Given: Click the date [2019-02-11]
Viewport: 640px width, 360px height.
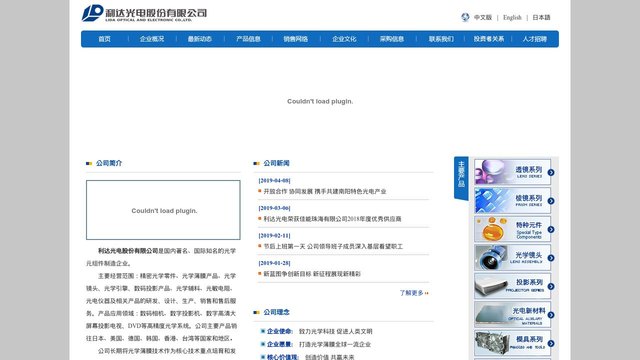Looking at the screenshot, I should click(274, 236).
